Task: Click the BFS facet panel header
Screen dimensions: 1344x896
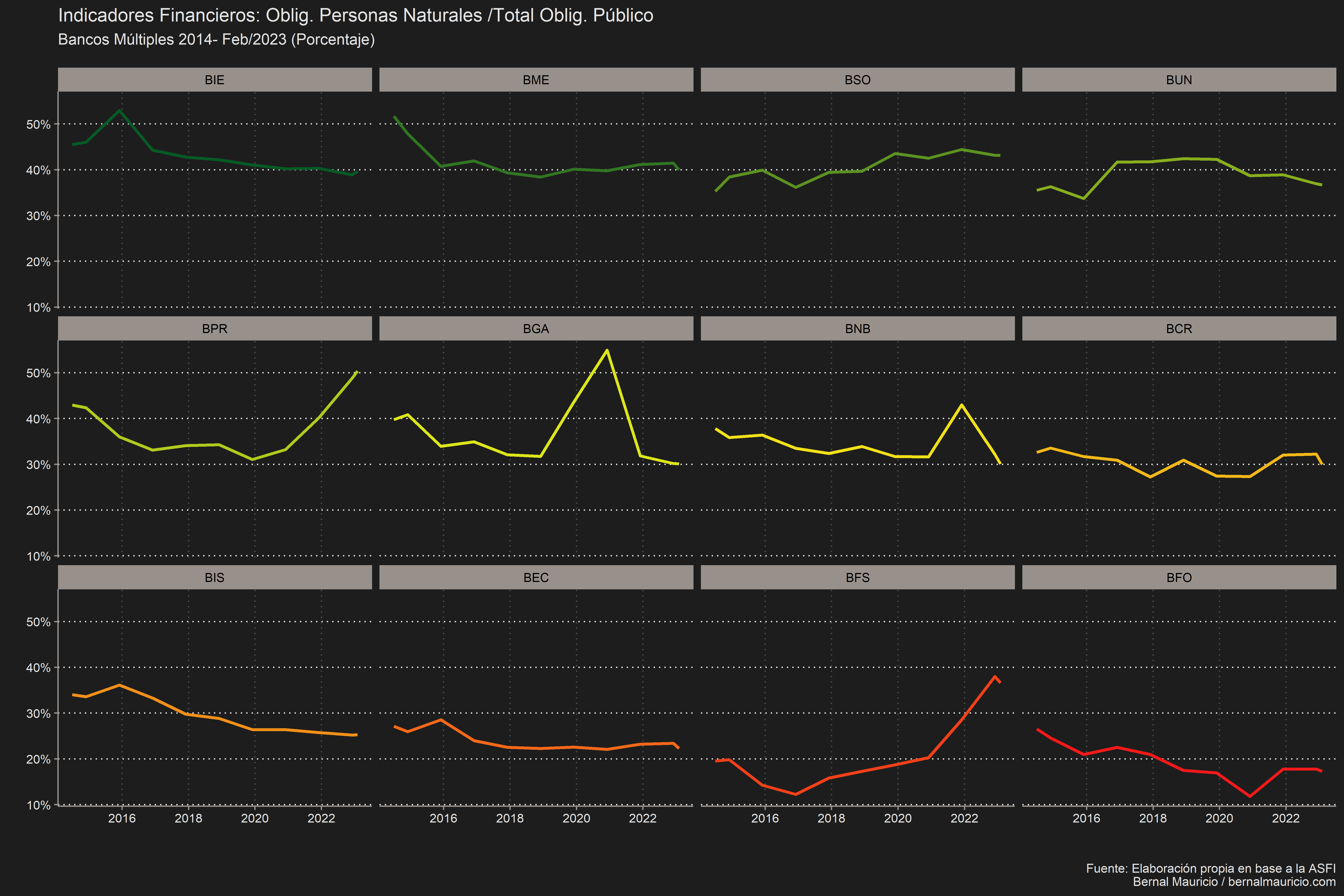Action: click(x=858, y=577)
